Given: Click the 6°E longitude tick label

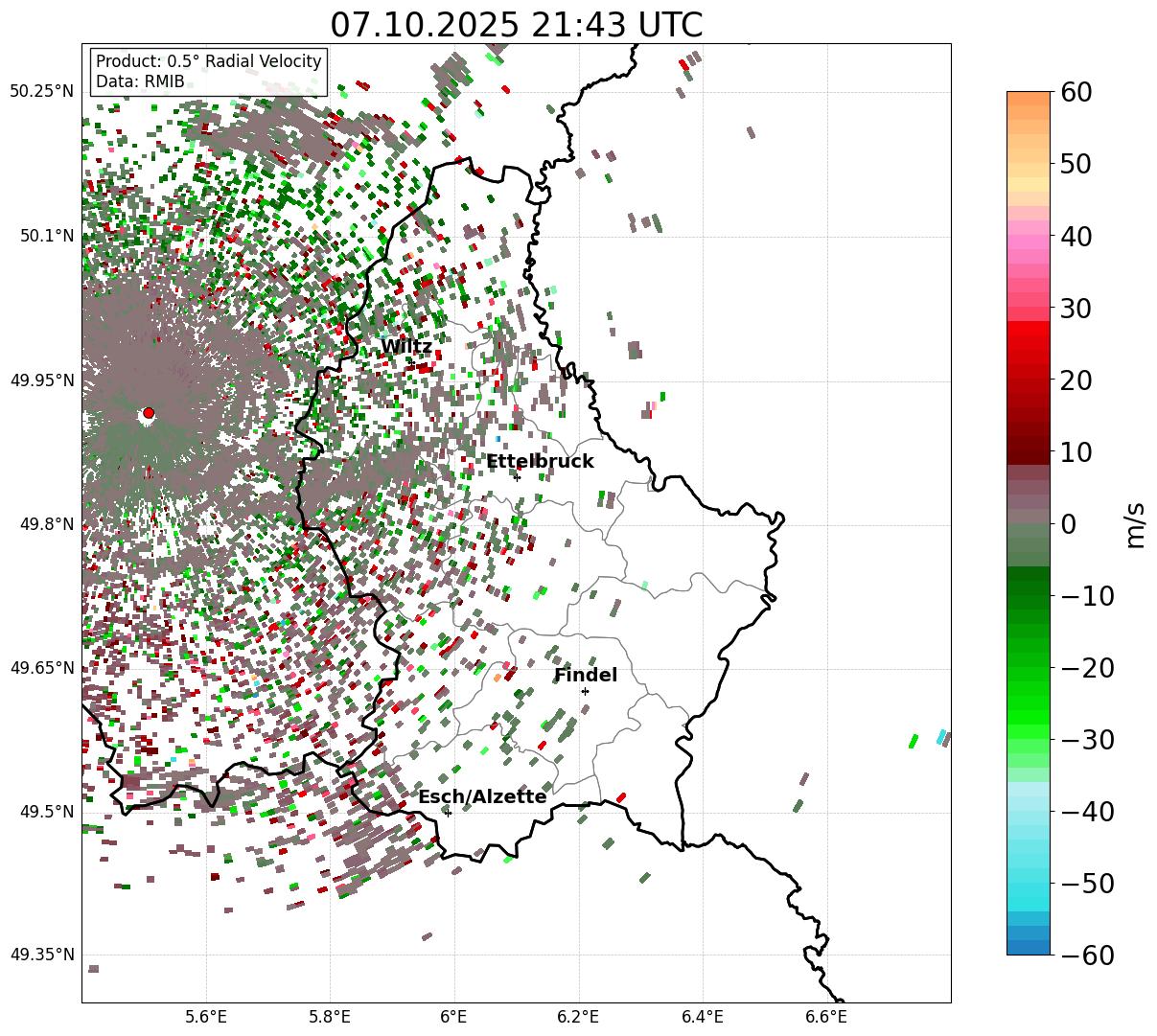Looking at the screenshot, I should [x=454, y=1017].
